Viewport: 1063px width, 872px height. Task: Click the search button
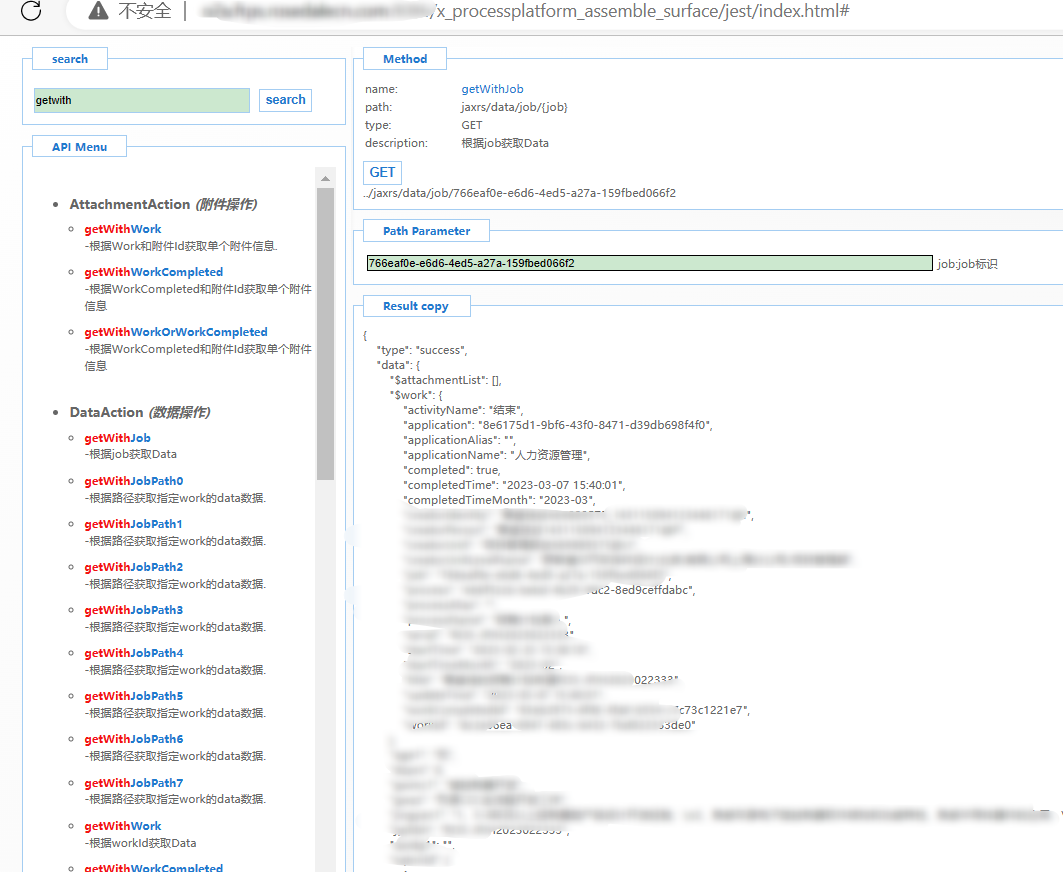pos(285,100)
